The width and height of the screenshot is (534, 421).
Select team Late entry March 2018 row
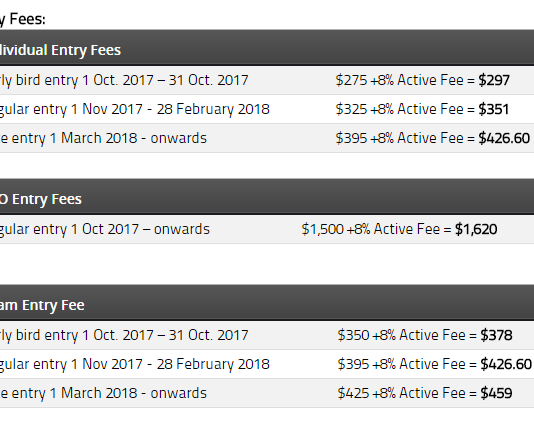(x=267, y=393)
